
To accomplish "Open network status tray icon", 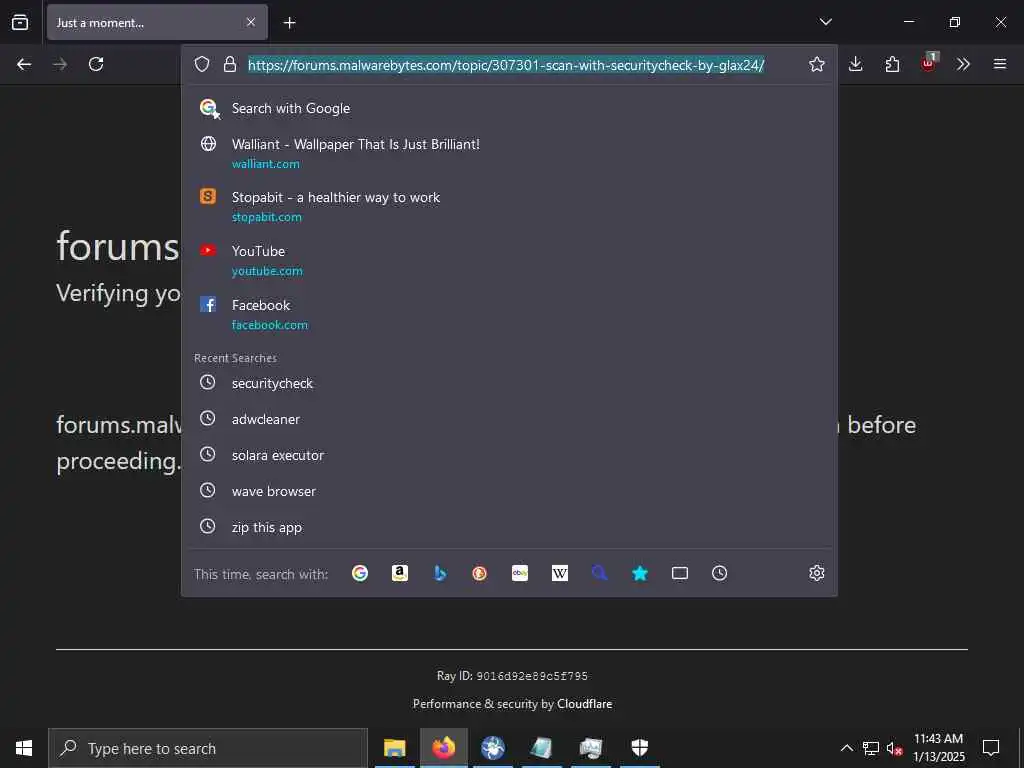I will pyautogui.click(x=871, y=748).
